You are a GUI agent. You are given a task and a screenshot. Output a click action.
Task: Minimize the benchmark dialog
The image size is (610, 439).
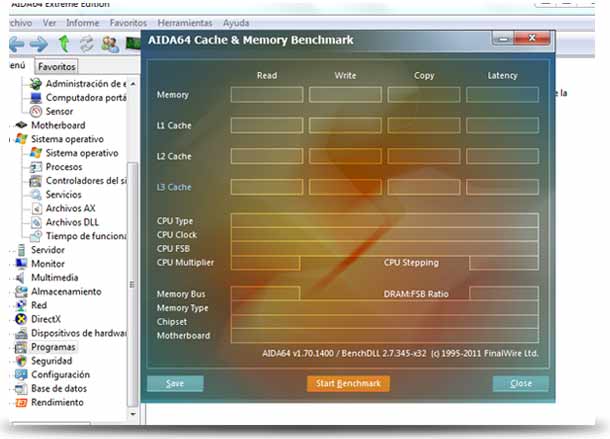[503, 39]
